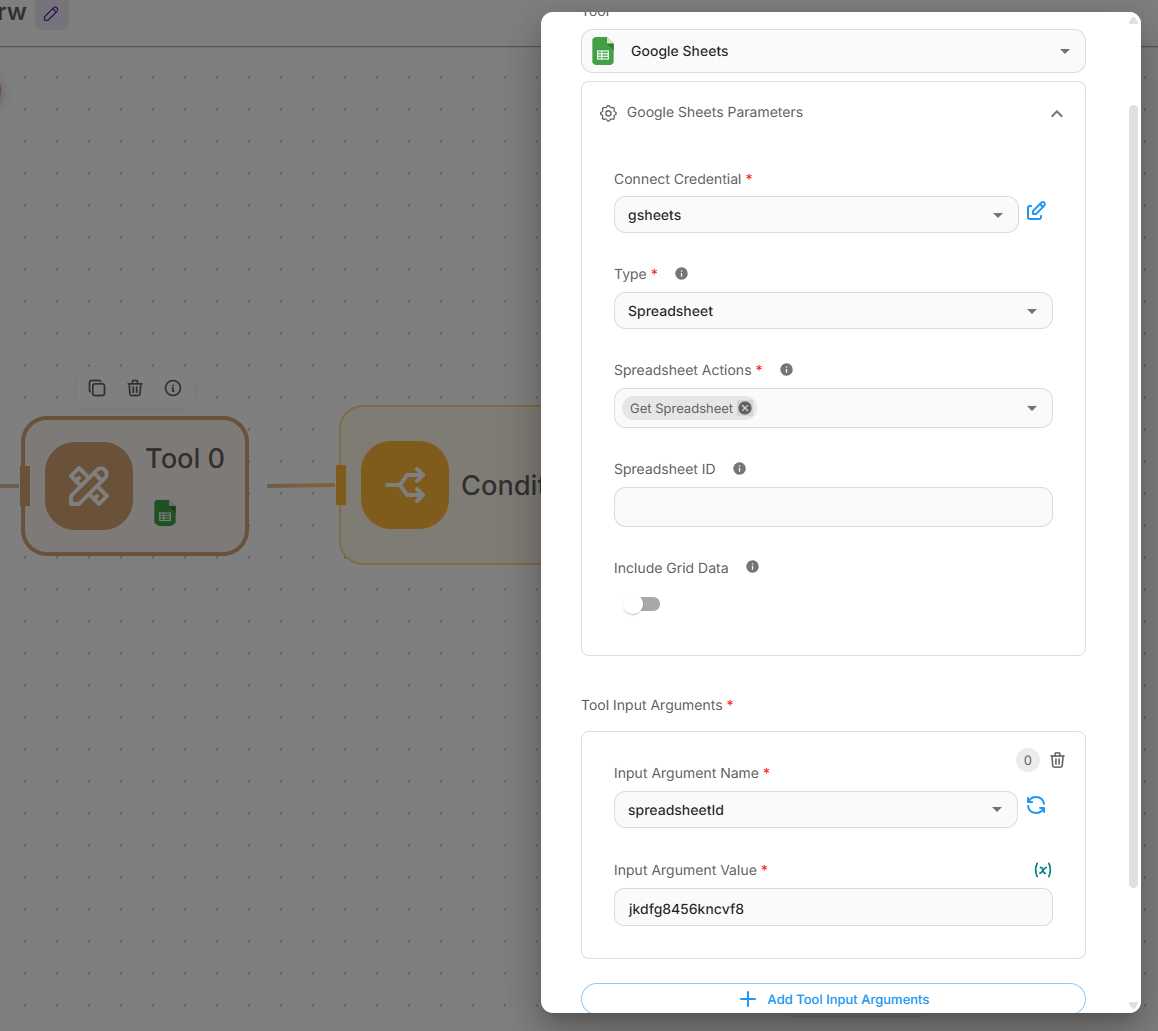Click the variable (x) icon for Argument Value

[x=1042, y=870]
